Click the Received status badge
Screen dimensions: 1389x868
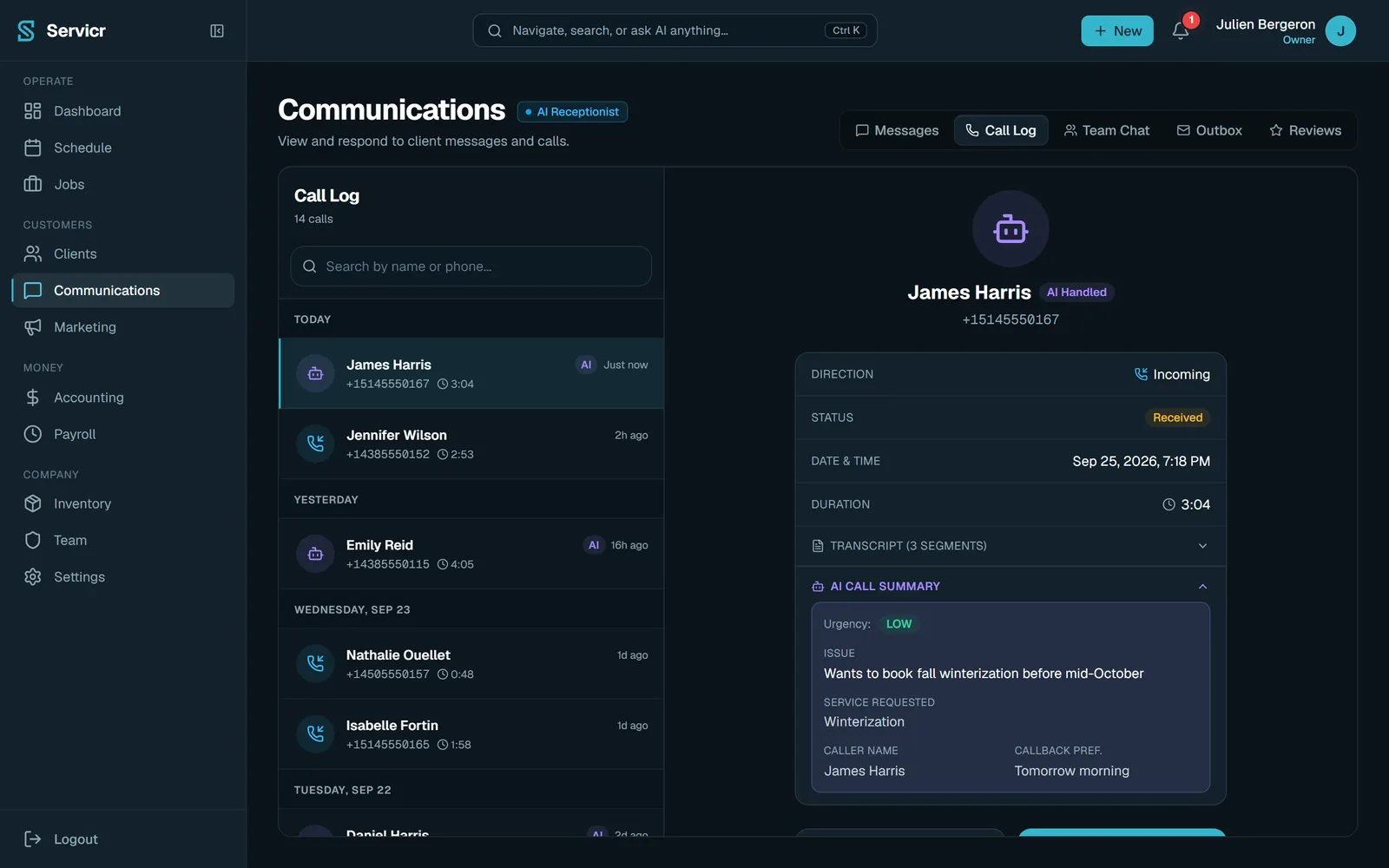click(1177, 418)
